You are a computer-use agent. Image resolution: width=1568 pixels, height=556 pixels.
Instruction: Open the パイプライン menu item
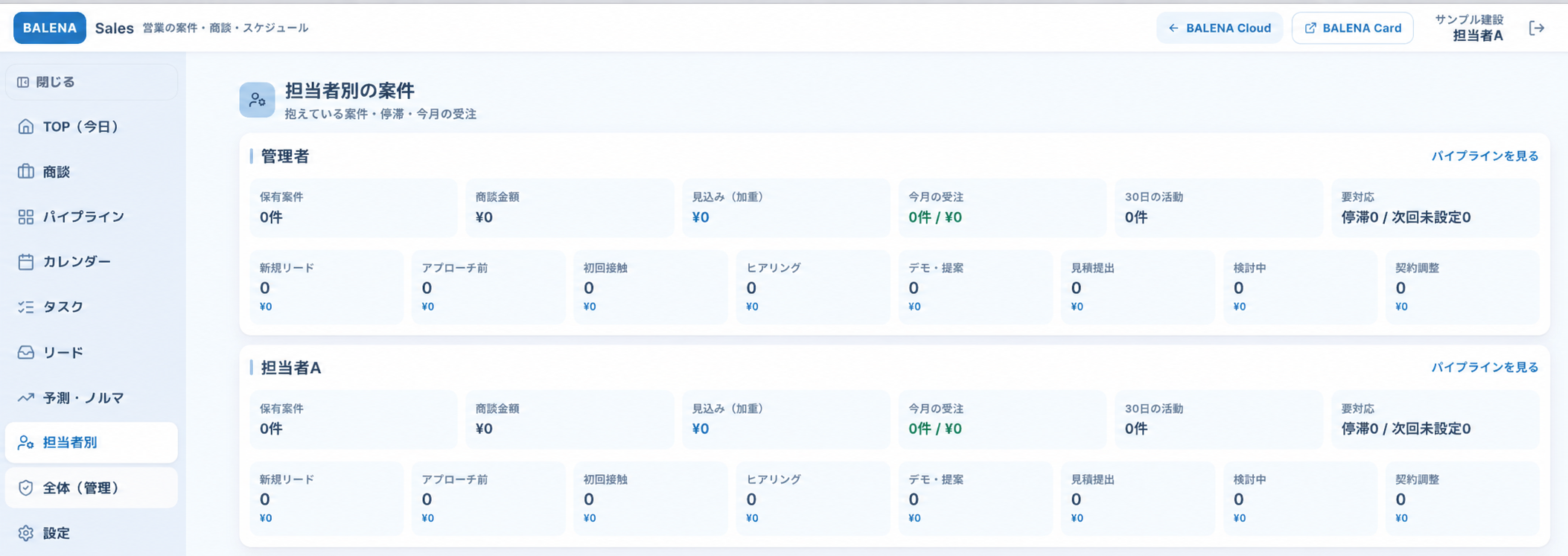(x=92, y=217)
